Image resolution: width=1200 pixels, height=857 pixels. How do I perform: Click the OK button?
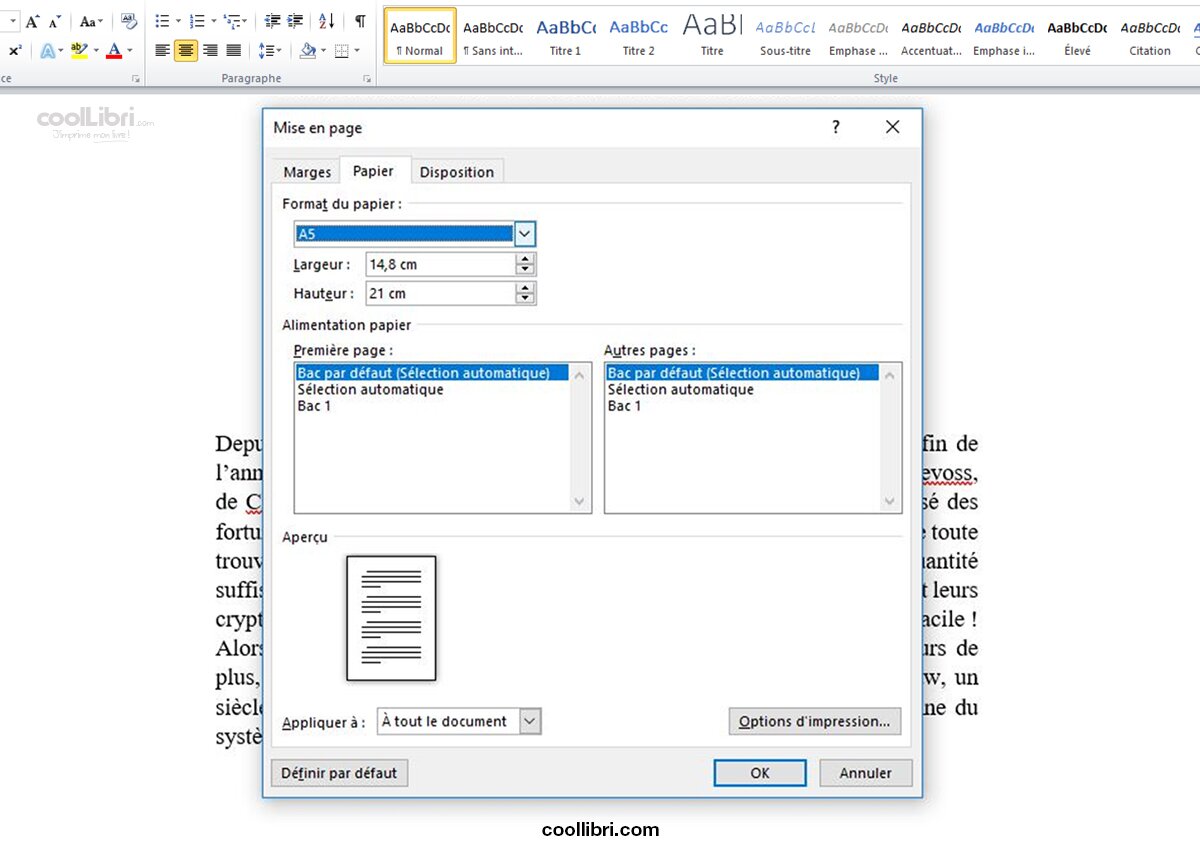point(760,773)
